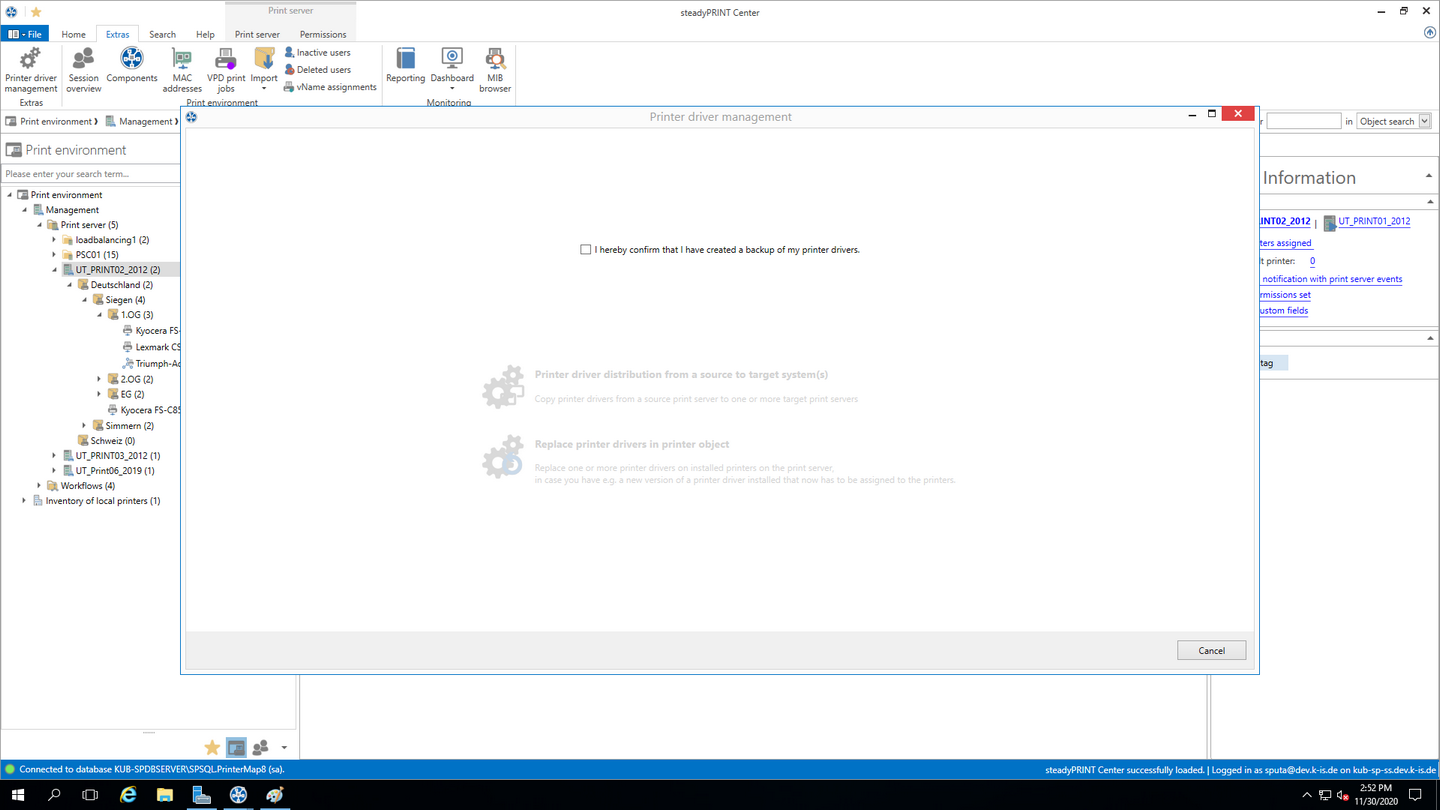Launch the MIB browser
Viewport: 1440px width, 810px height.
[x=495, y=68]
